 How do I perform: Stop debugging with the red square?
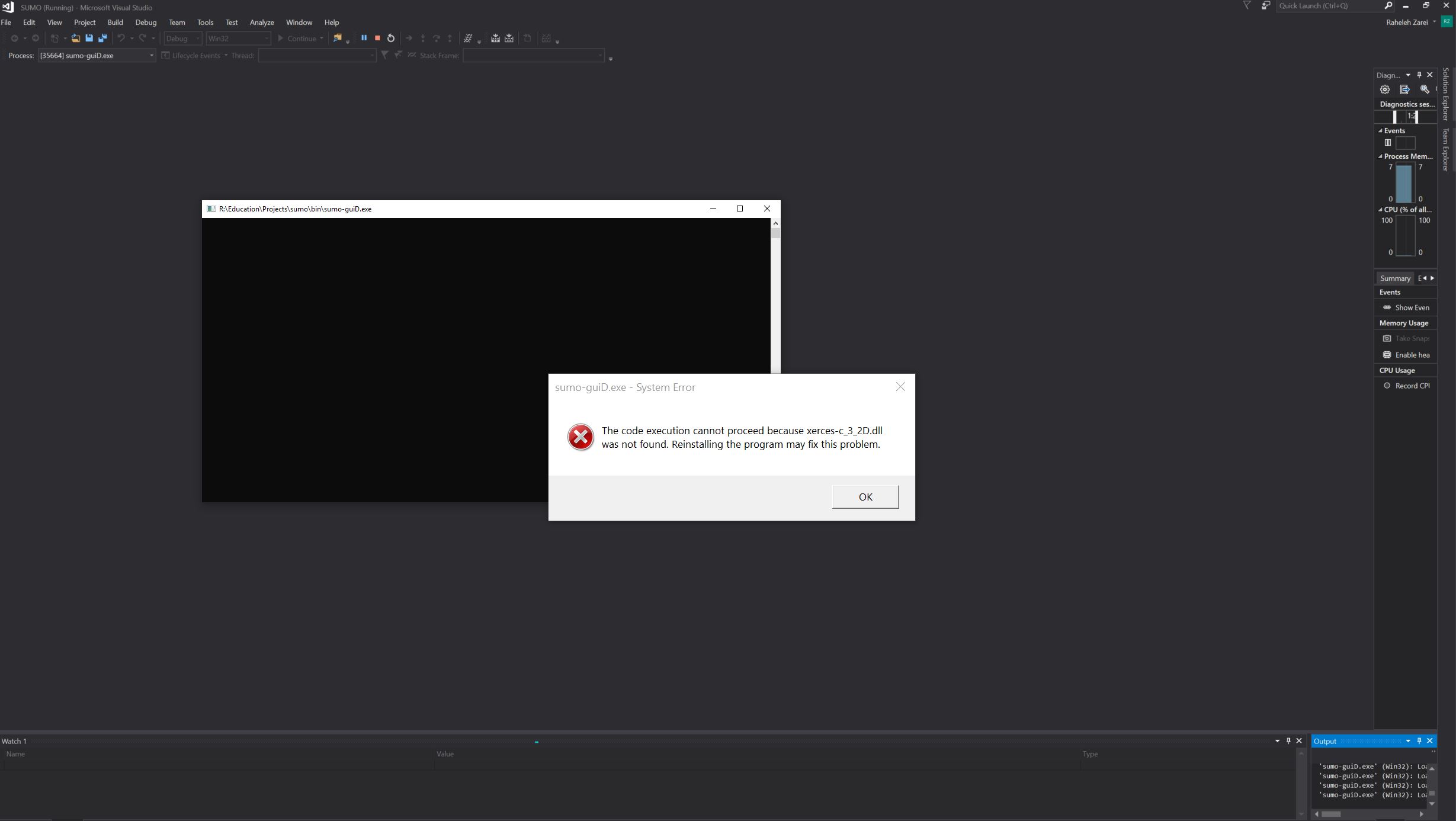pyautogui.click(x=377, y=38)
